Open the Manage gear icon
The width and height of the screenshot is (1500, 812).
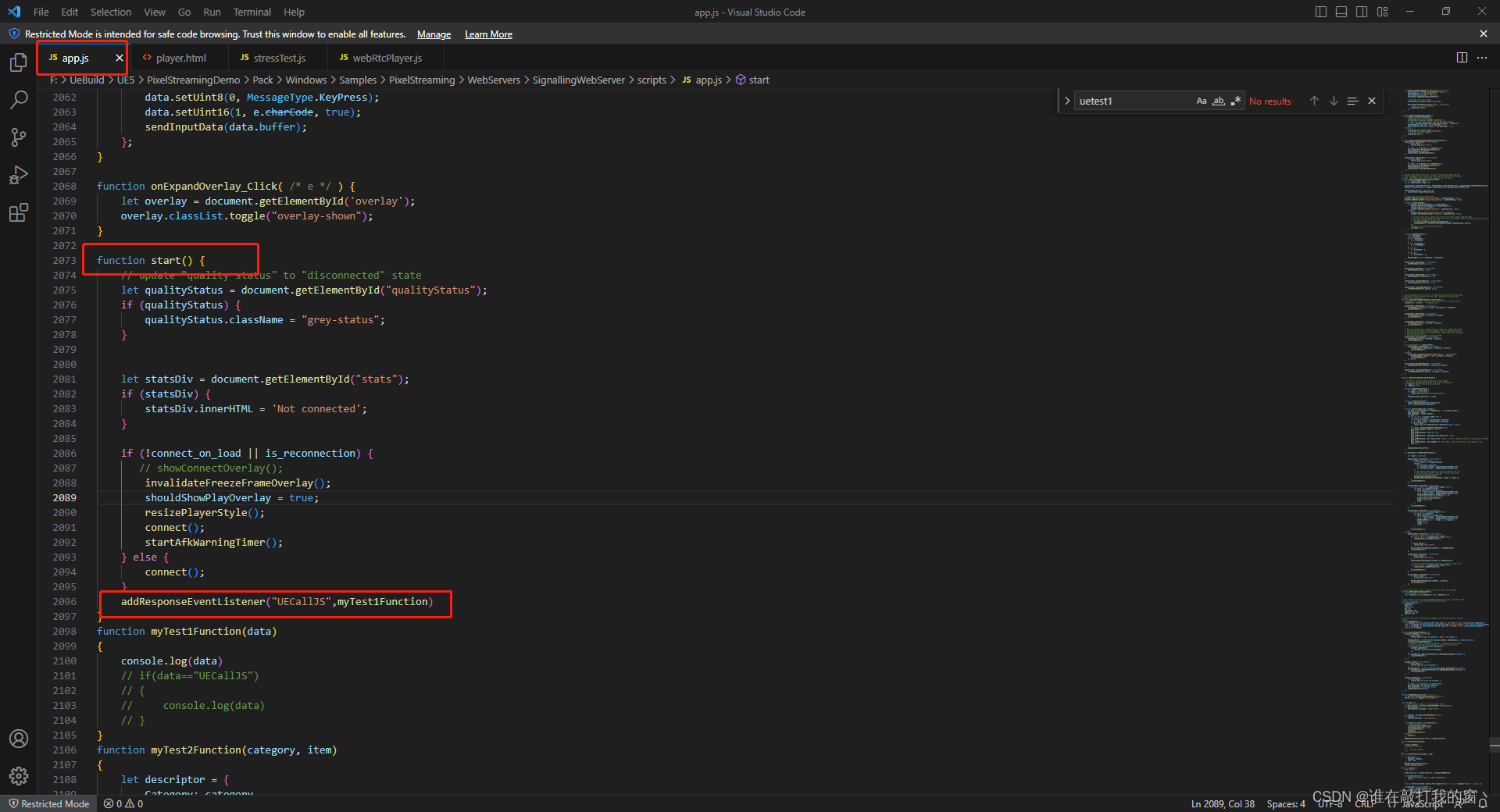[19, 776]
